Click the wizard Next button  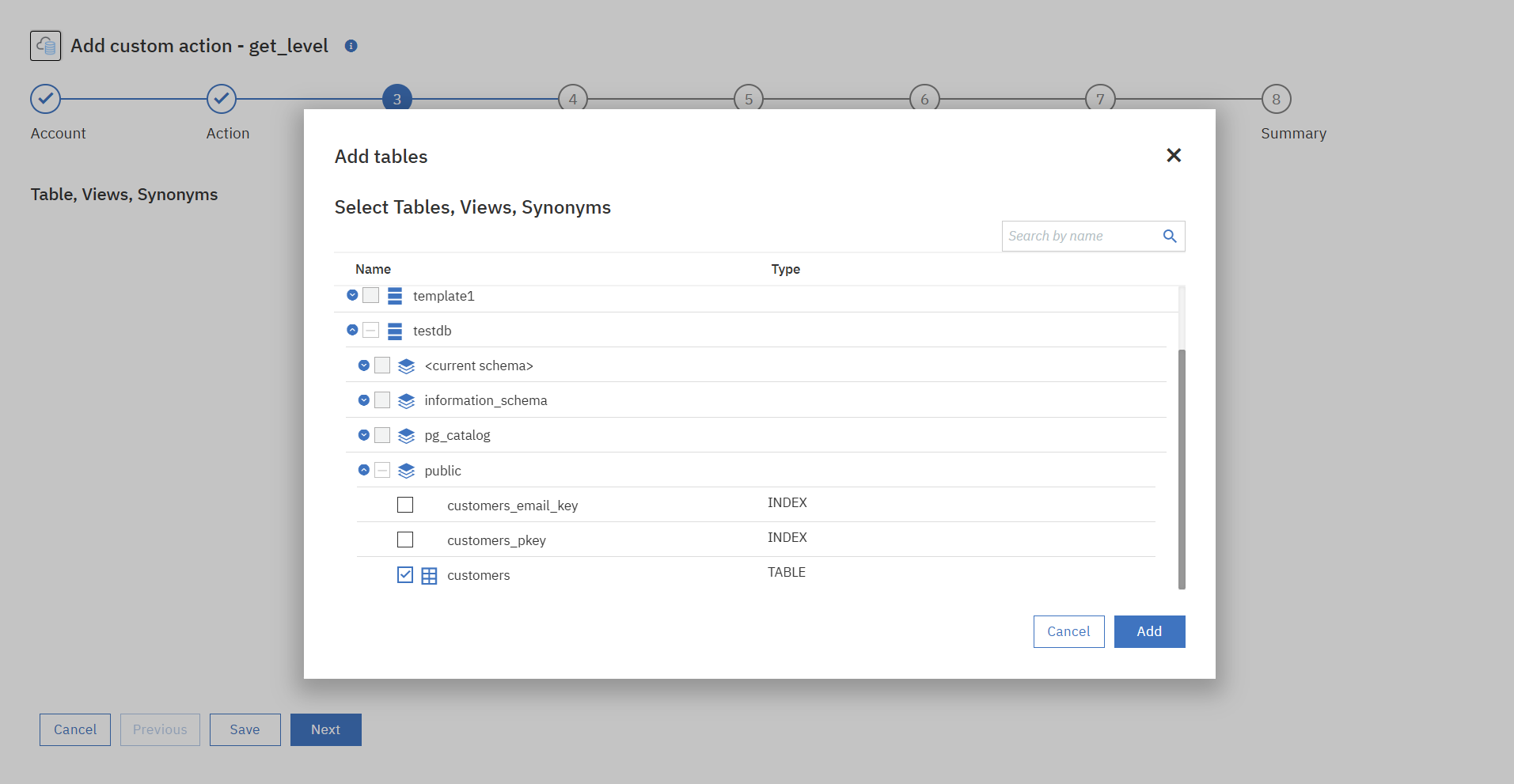(326, 729)
